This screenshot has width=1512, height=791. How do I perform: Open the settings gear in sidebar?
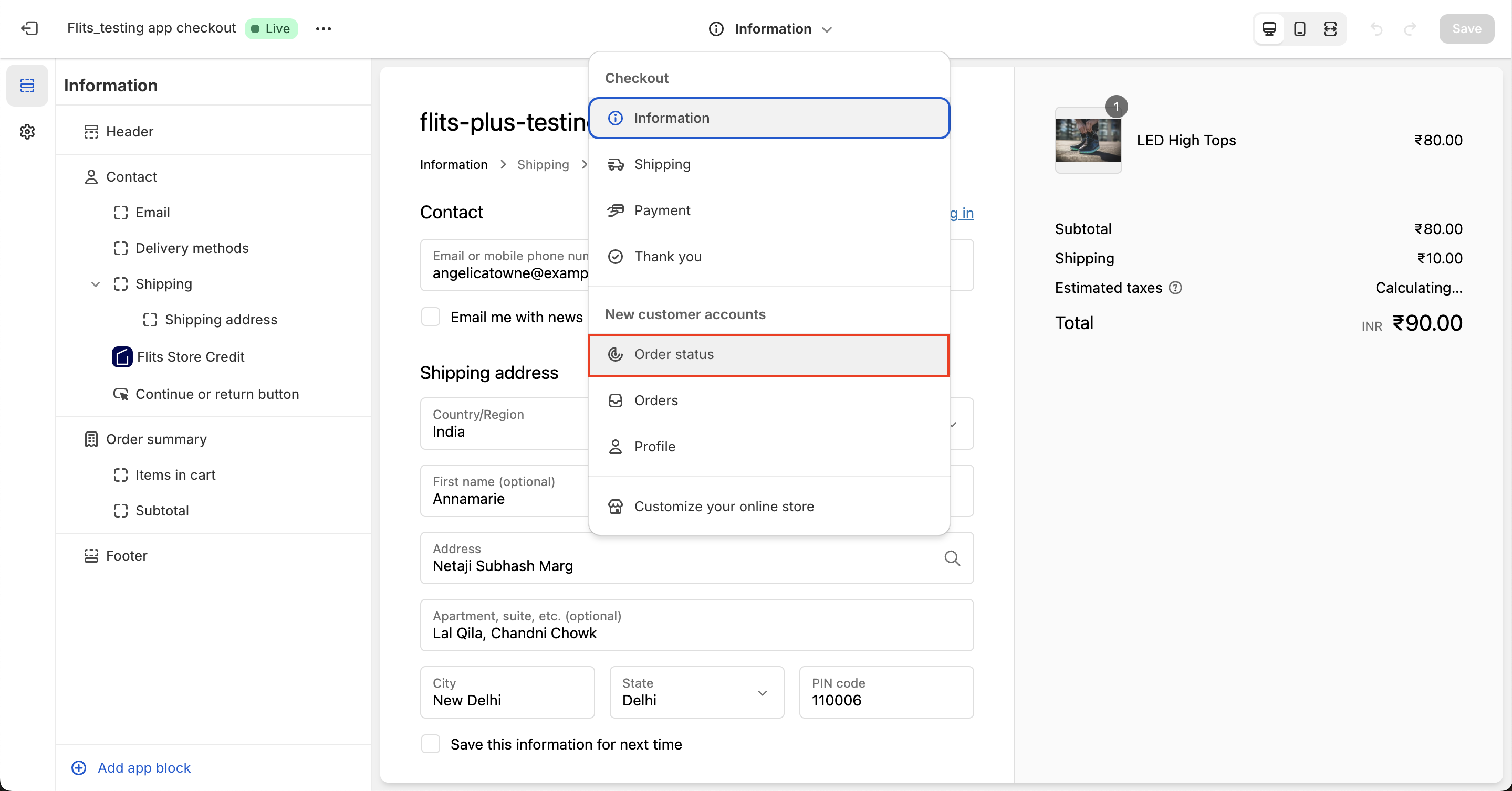pyautogui.click(x=27, y=131)
